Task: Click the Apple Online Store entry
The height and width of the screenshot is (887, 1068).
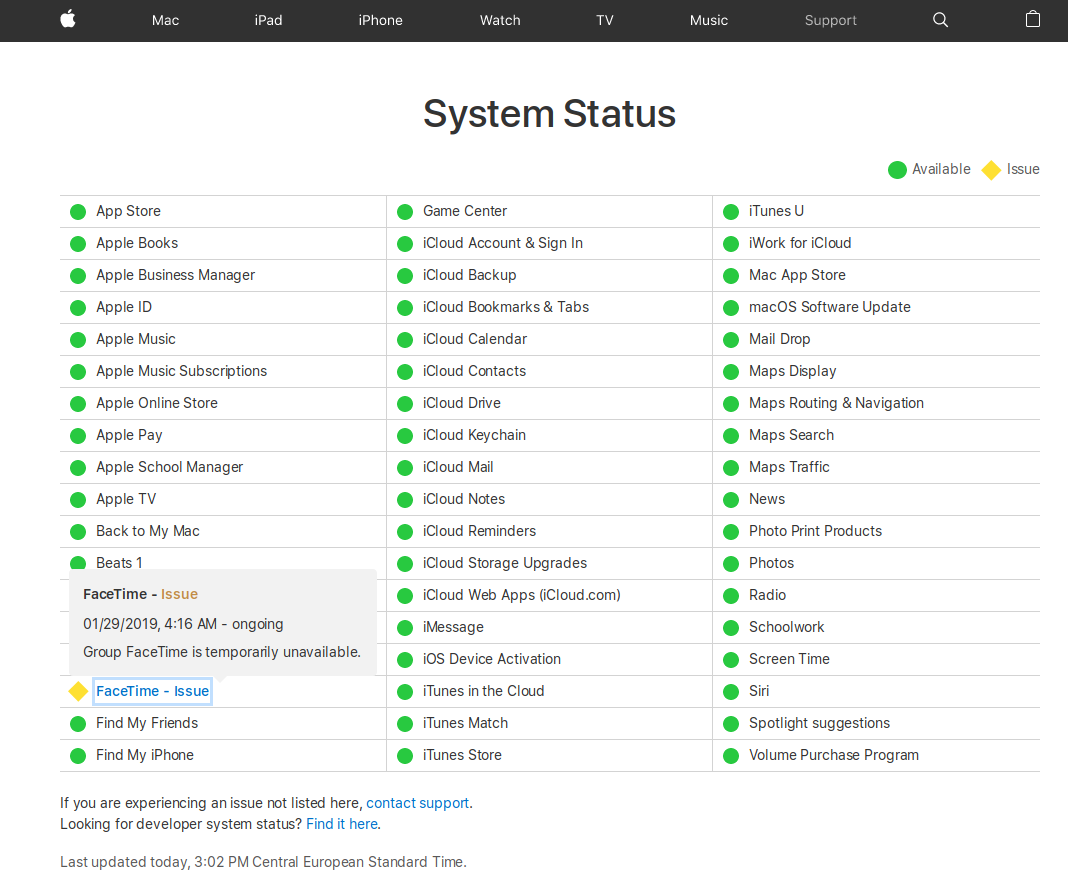Action: pos(157,403)
